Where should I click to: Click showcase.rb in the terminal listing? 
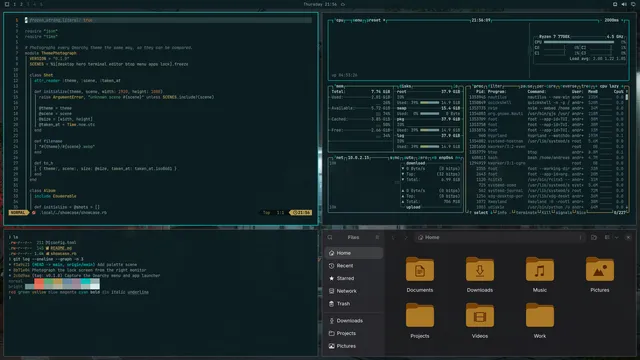pos(63,253)
